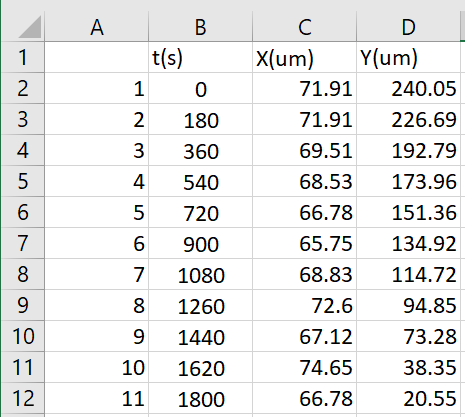The image size is (465, 417).
Task: Click empty cell A1
Action: click(x=97, y=57)
